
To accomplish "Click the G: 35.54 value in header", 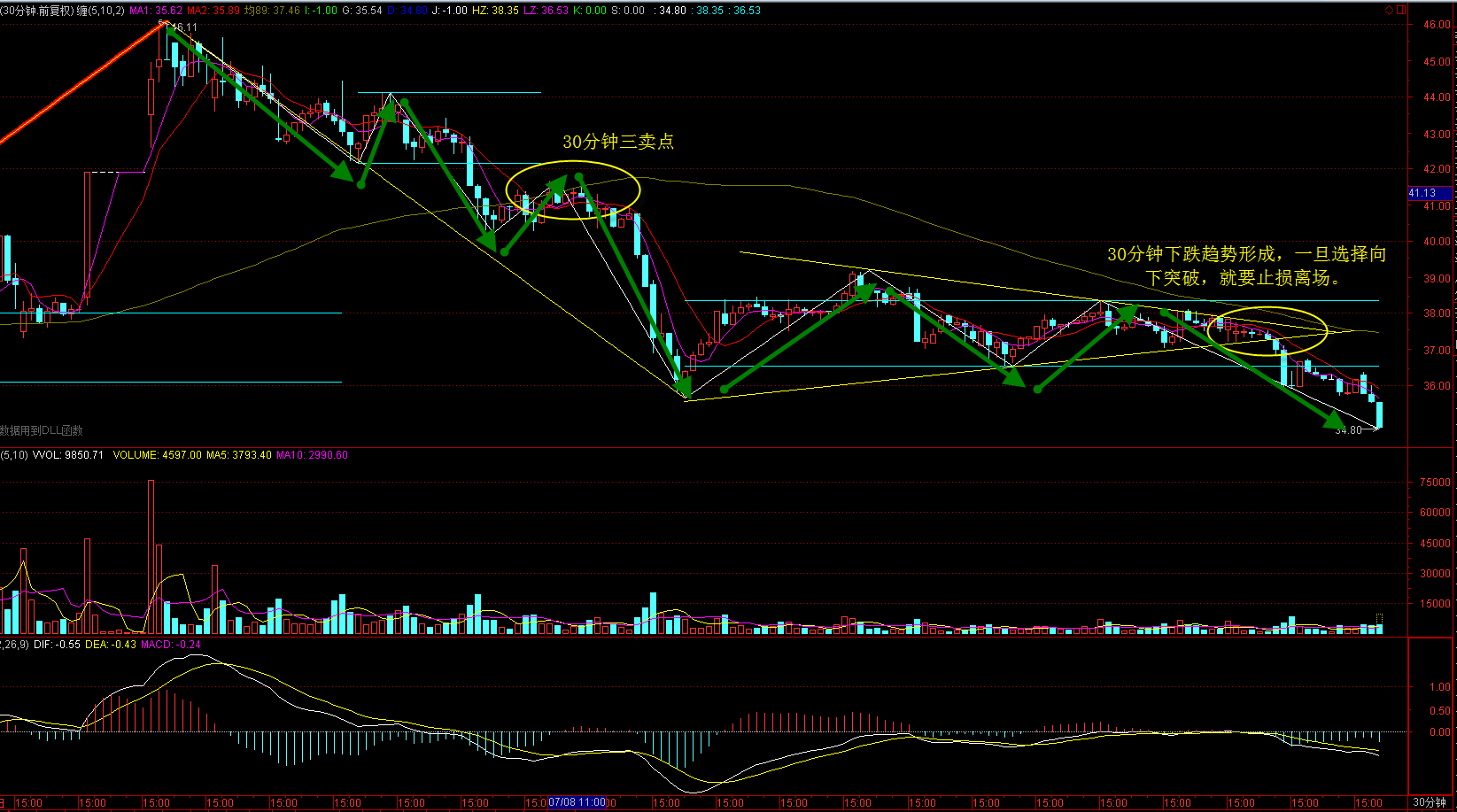I will pos(362,11).
